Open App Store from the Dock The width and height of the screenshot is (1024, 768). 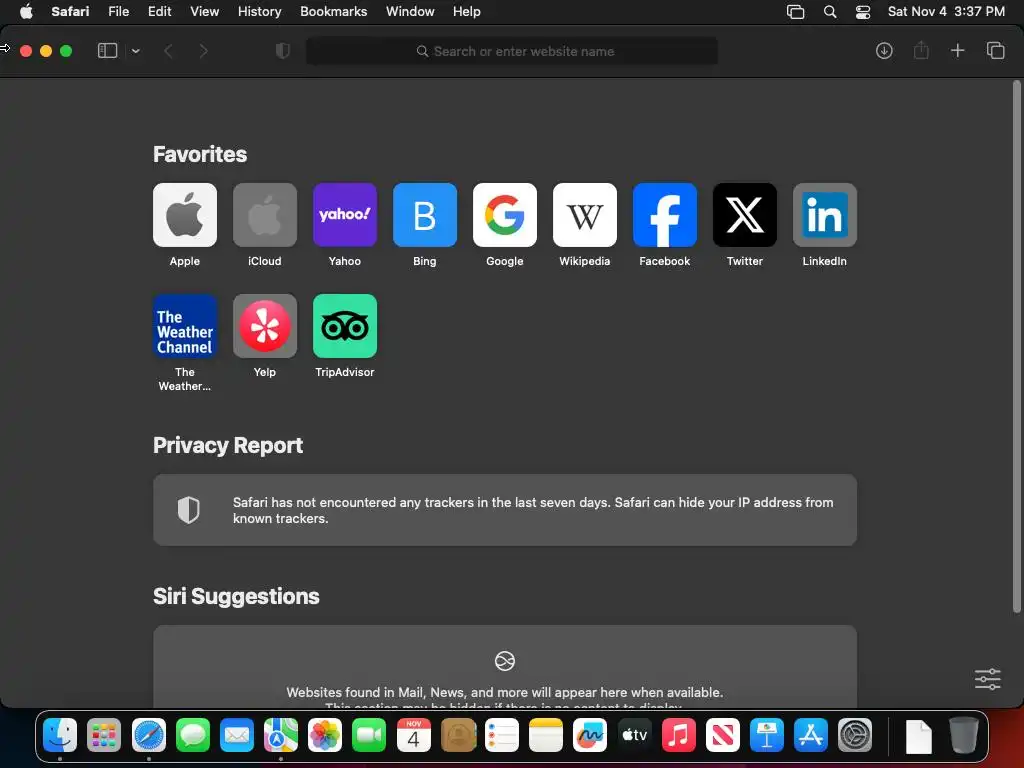click(810, 735)
